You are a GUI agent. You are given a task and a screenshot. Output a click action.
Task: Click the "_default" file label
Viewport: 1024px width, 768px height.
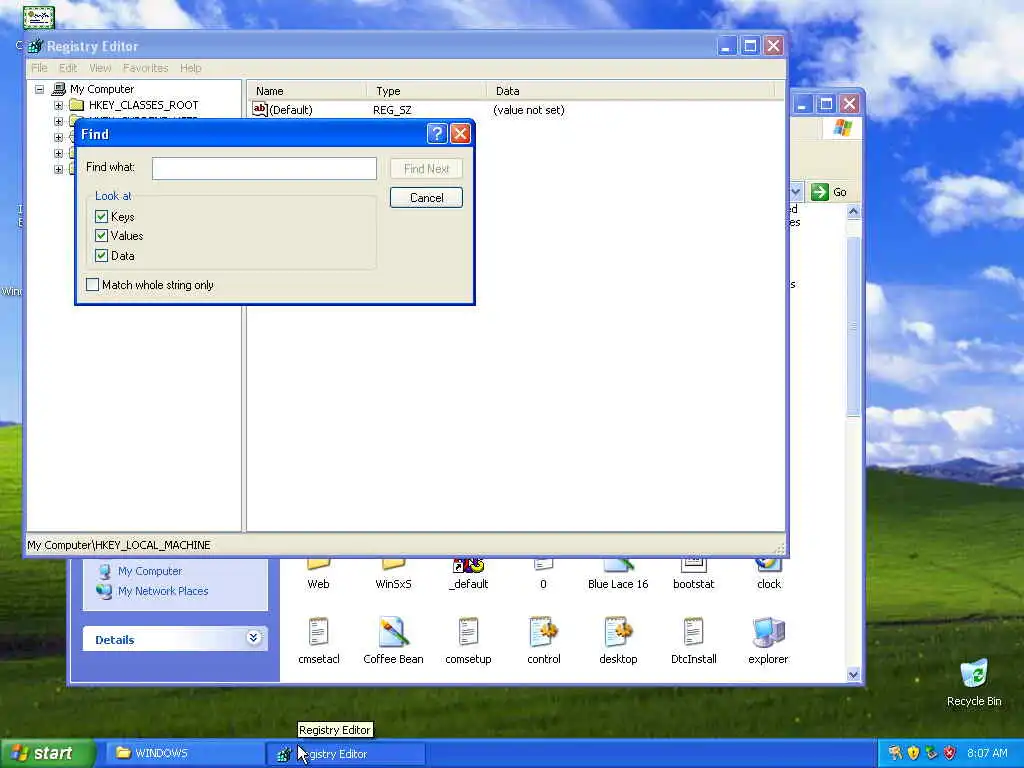click(x=468, y=584)
